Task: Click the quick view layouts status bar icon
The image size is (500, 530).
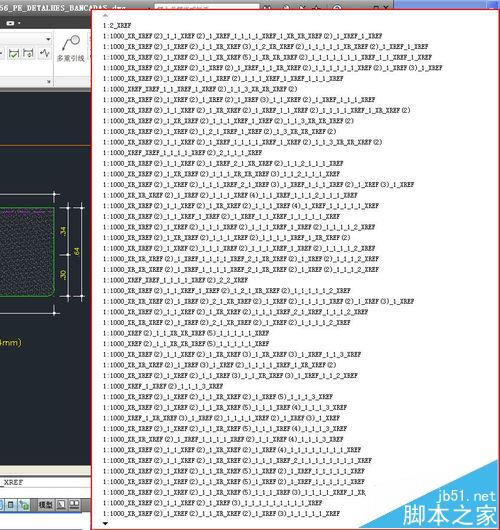Action: pyautogui.click(x=61, y=505)
